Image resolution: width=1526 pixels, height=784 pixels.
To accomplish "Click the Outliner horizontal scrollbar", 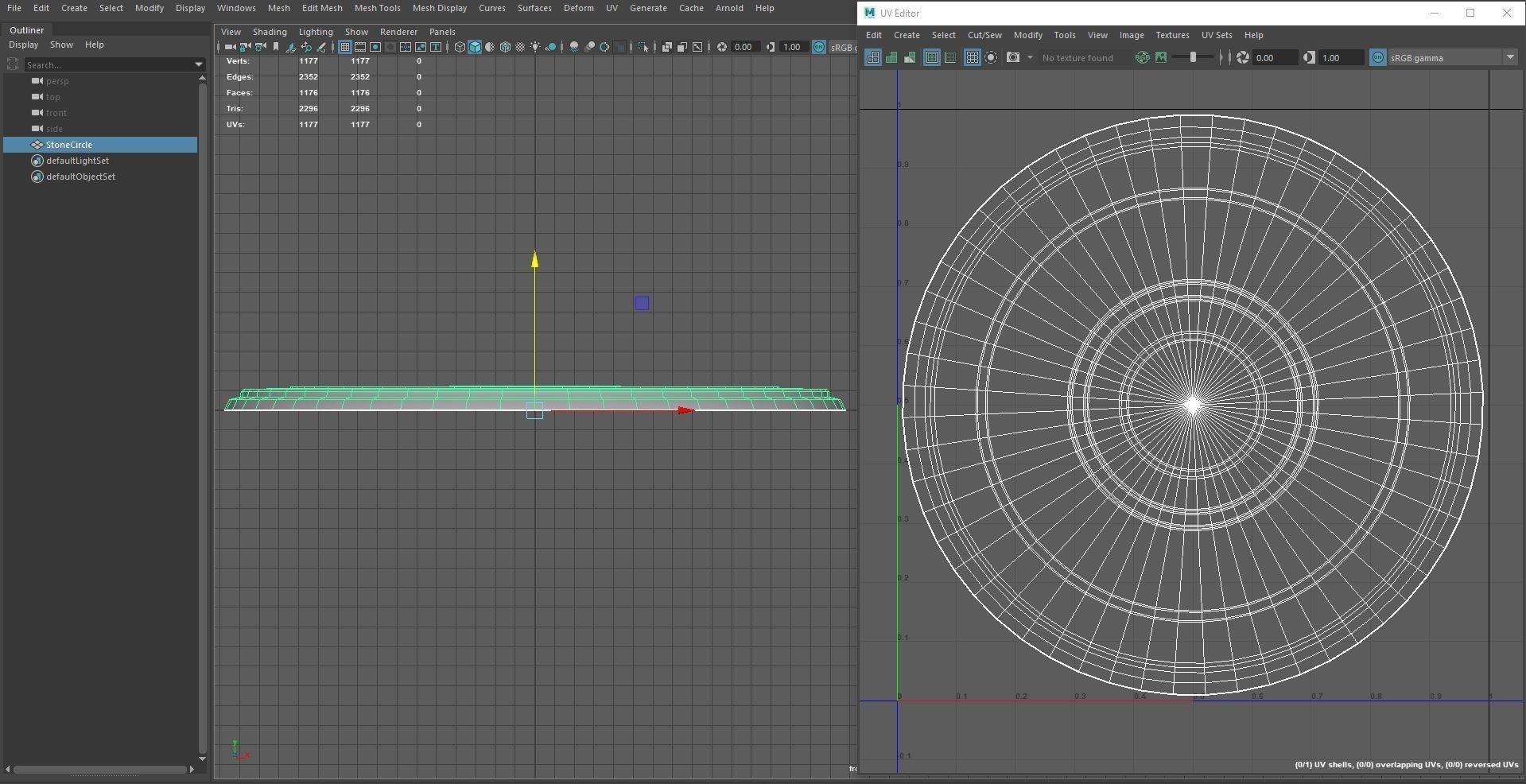I will pos(99,769).
